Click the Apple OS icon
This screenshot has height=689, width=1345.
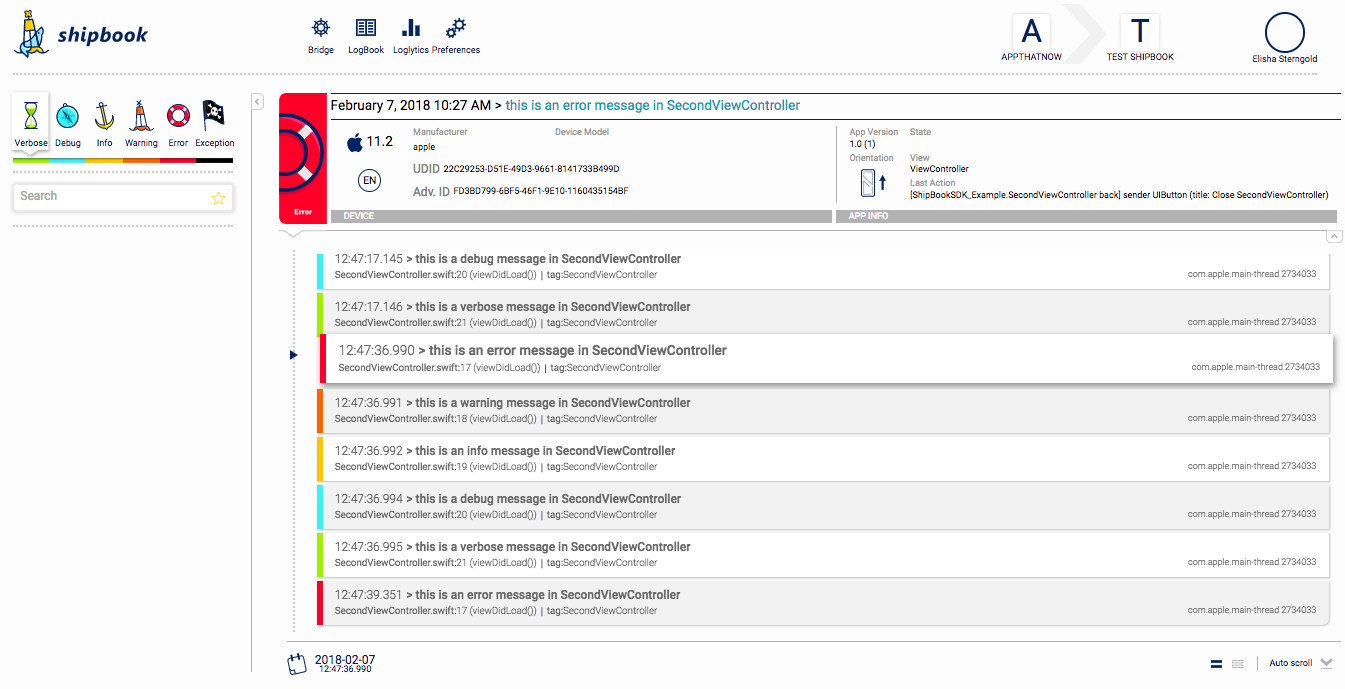coord(355,142)
